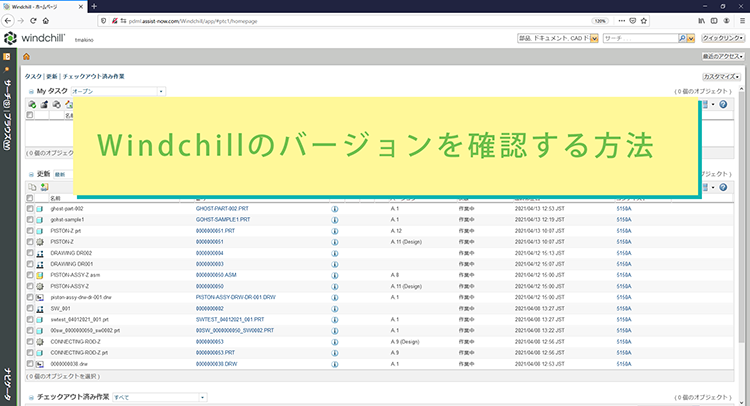Open the search pin icon in left sidebar
This screenshot has height=406, width=750.
click(7, 70)
